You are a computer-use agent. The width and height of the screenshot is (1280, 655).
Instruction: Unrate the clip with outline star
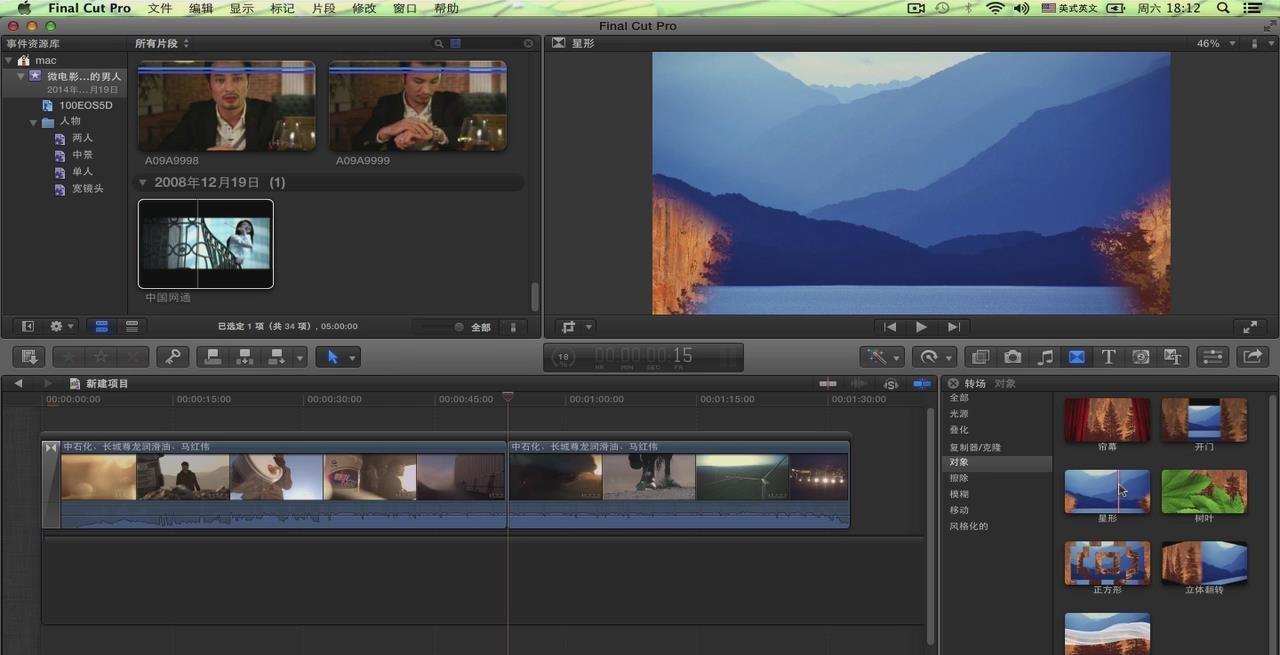pos(101,357)
